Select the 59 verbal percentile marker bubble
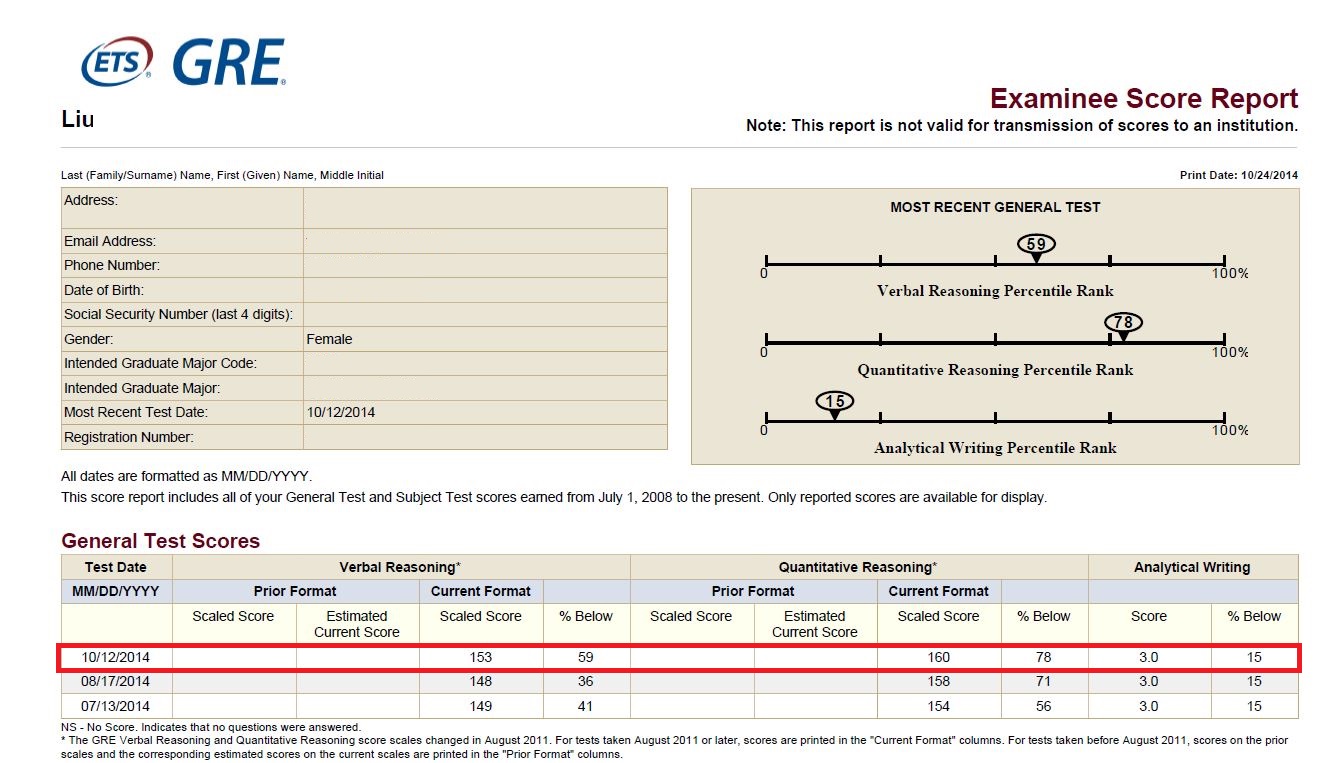The width and height of the screenshot is (1332, 763). (1036, 244)
